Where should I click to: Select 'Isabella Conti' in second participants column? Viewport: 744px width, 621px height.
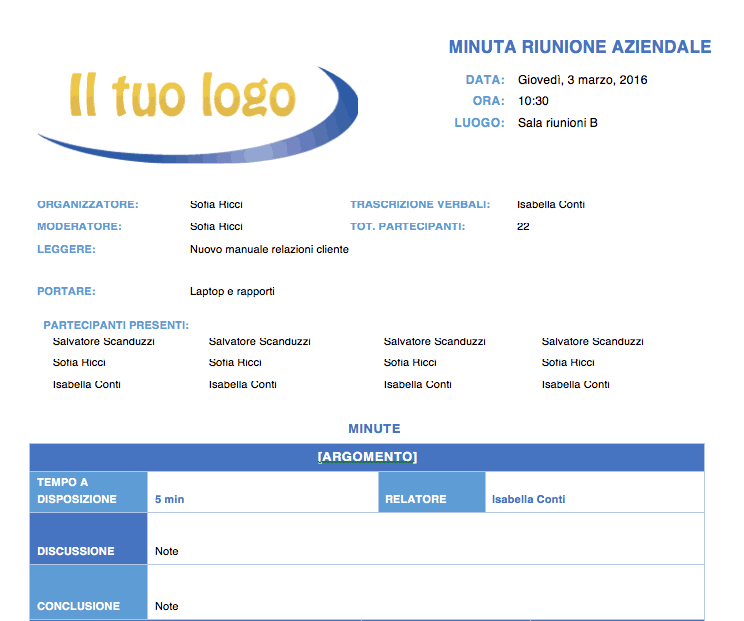click(242, 385)
